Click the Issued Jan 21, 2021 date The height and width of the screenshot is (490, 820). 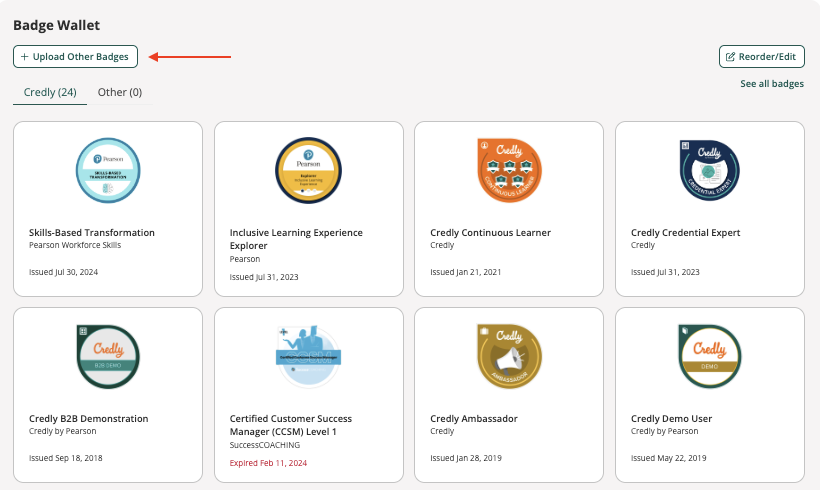click(465, 272)
